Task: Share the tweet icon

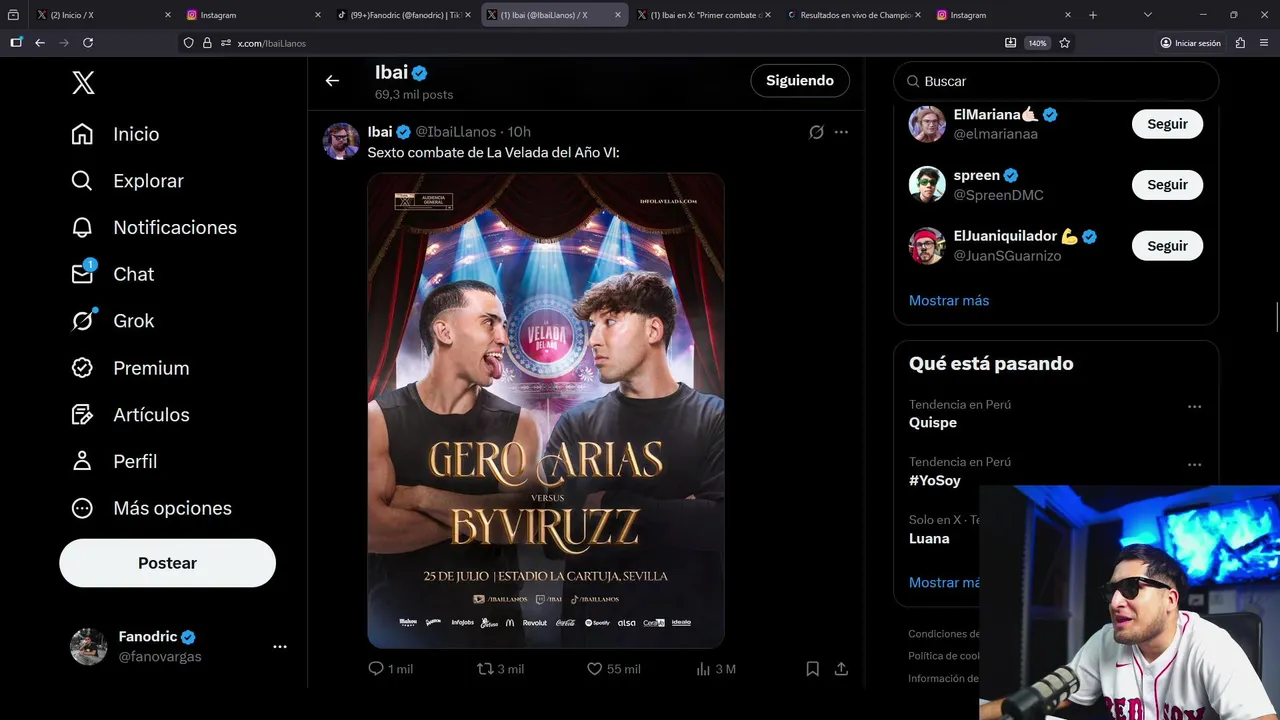Action: pyautogui.click(x=841, y=668)
